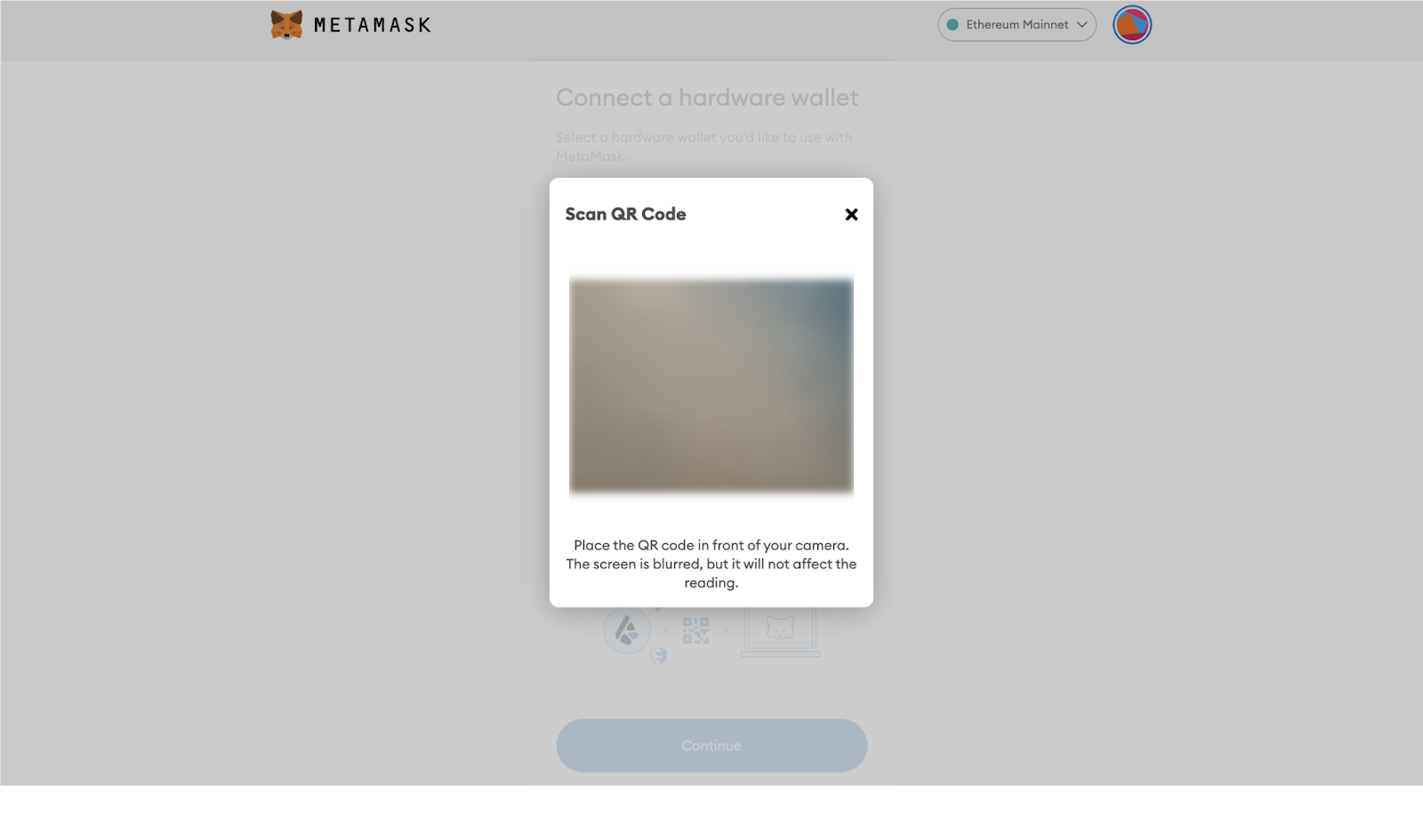Viewport: 1423px width, 840px height.
Task: Close the Scan QR Code dialog
Action: tap(851, 214)
